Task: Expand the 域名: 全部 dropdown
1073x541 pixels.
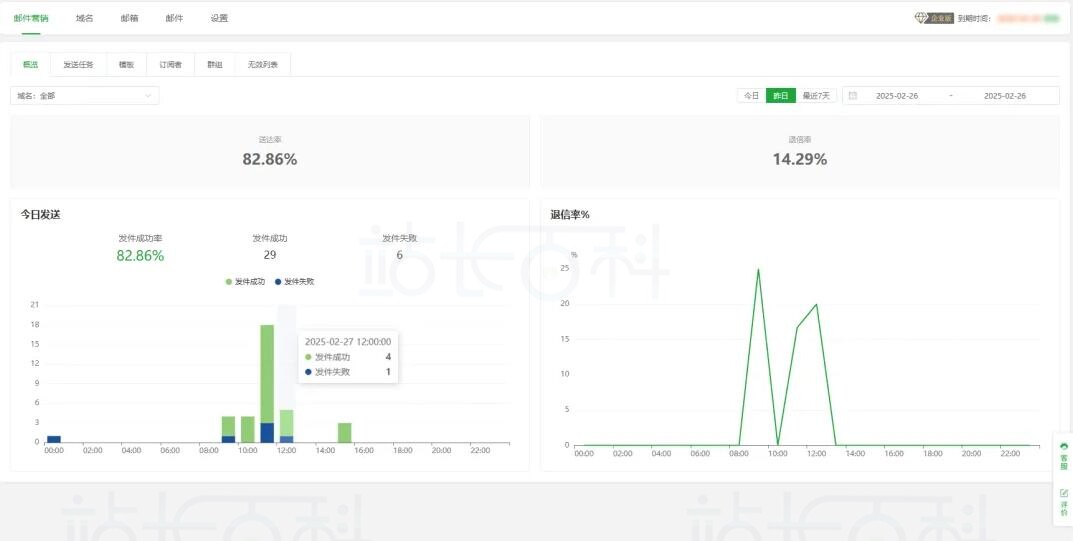Action: pos(85,96)
